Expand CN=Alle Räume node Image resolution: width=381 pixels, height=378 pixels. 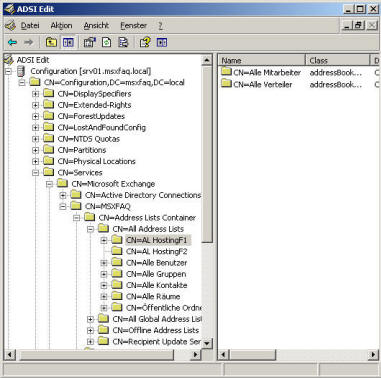(x=104, y=297)
